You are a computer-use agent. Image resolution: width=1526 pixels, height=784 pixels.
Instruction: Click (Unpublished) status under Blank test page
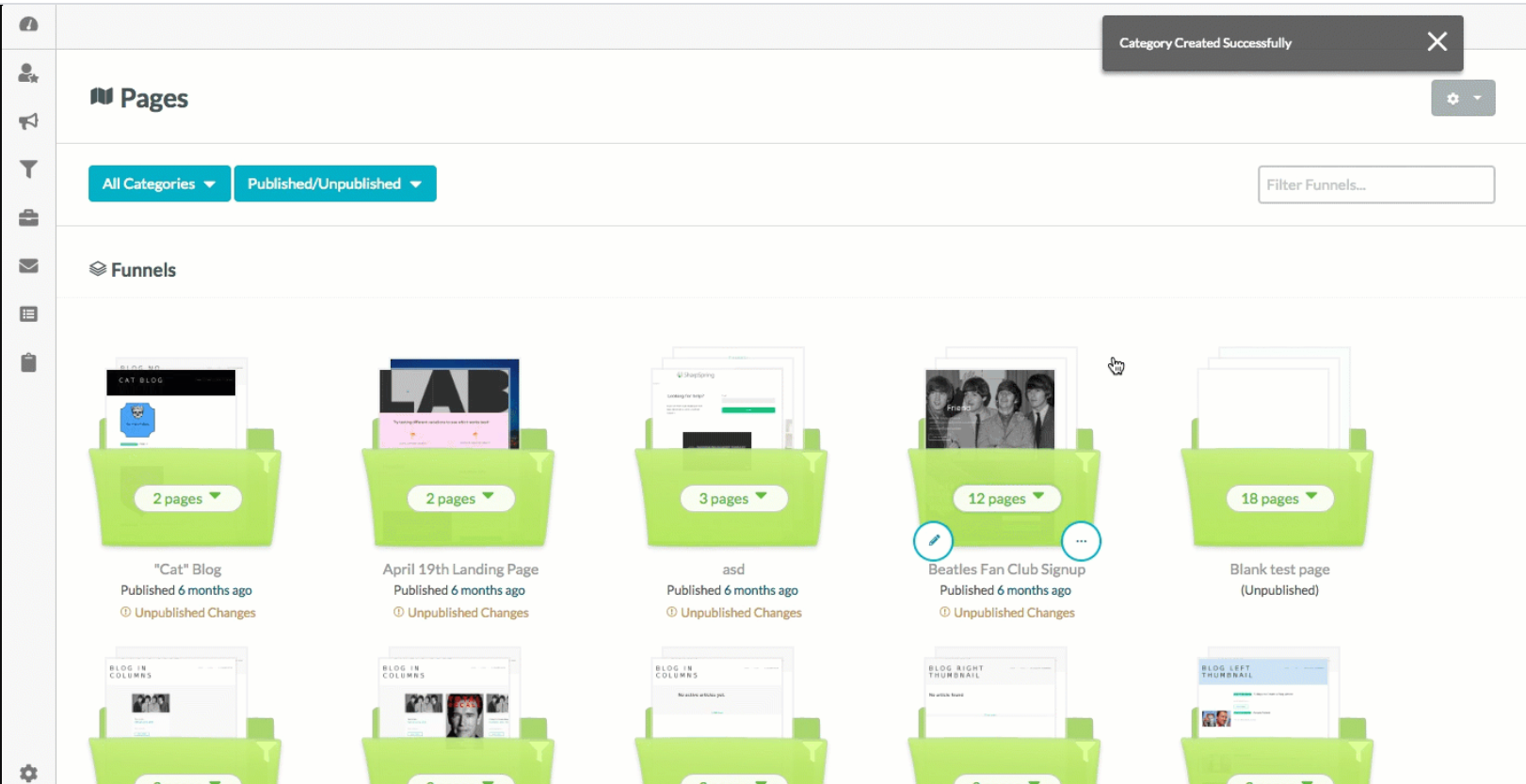1279,590
